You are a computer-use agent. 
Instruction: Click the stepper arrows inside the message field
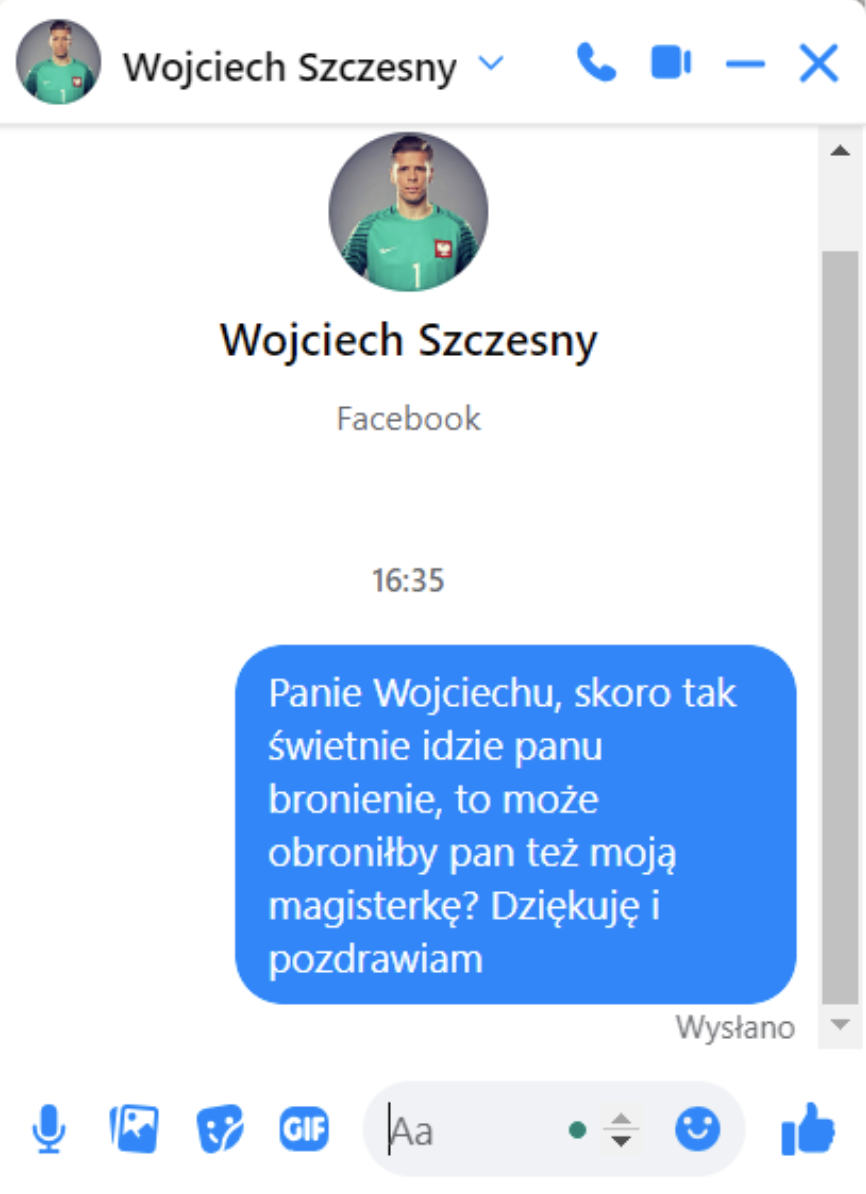coord(621,1130)
